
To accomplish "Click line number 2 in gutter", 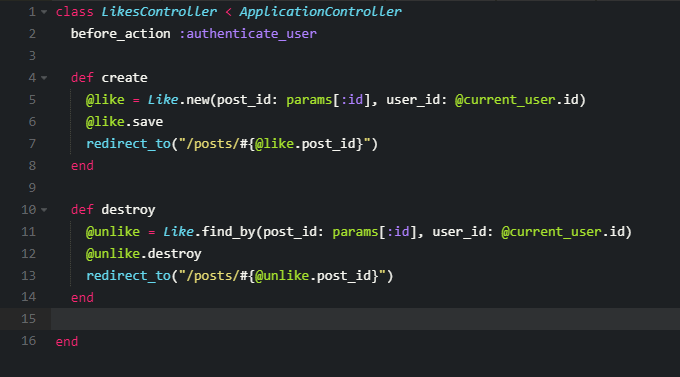I will point(32,34).
